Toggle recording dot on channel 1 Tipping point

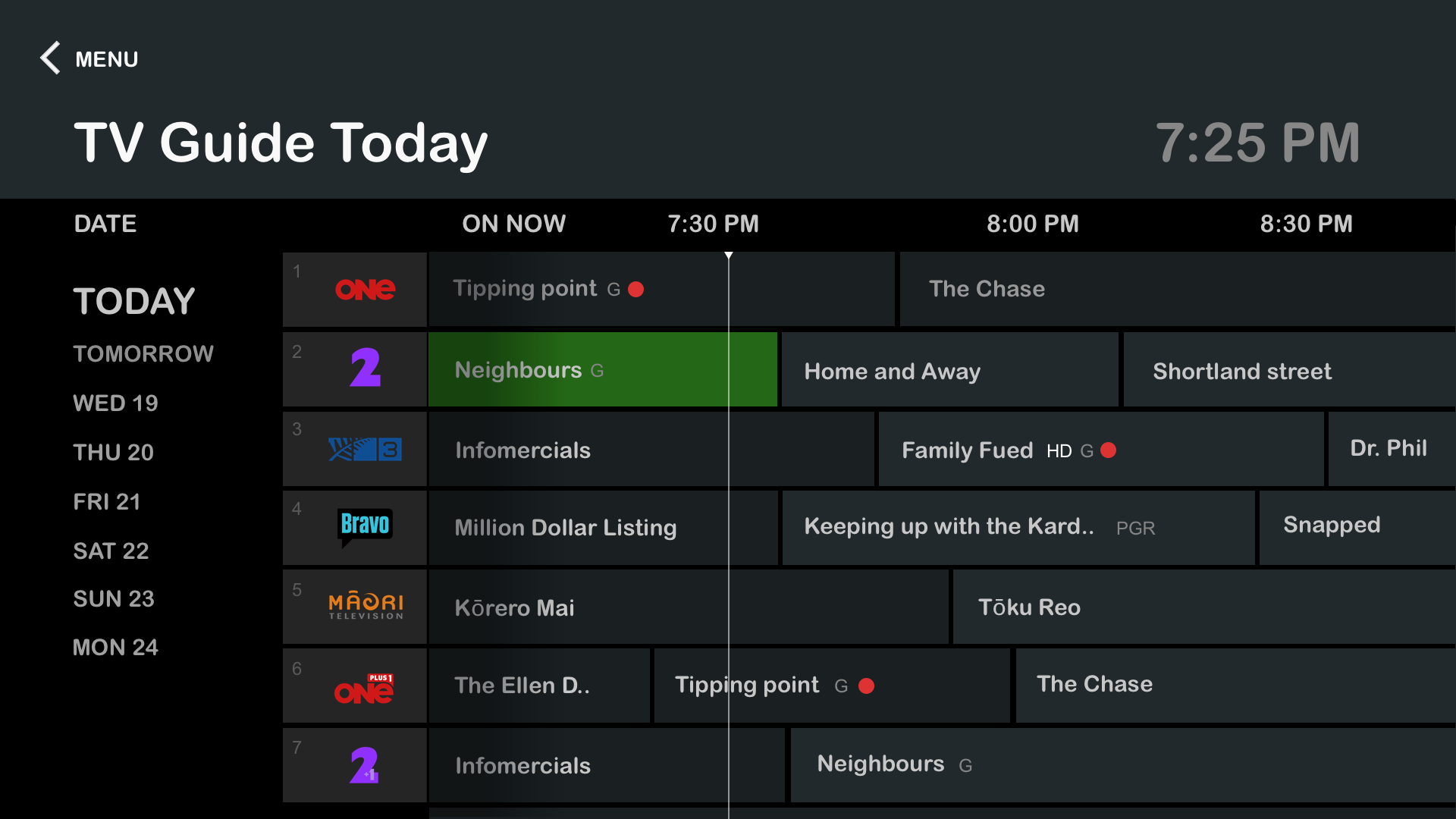(636, 290)
